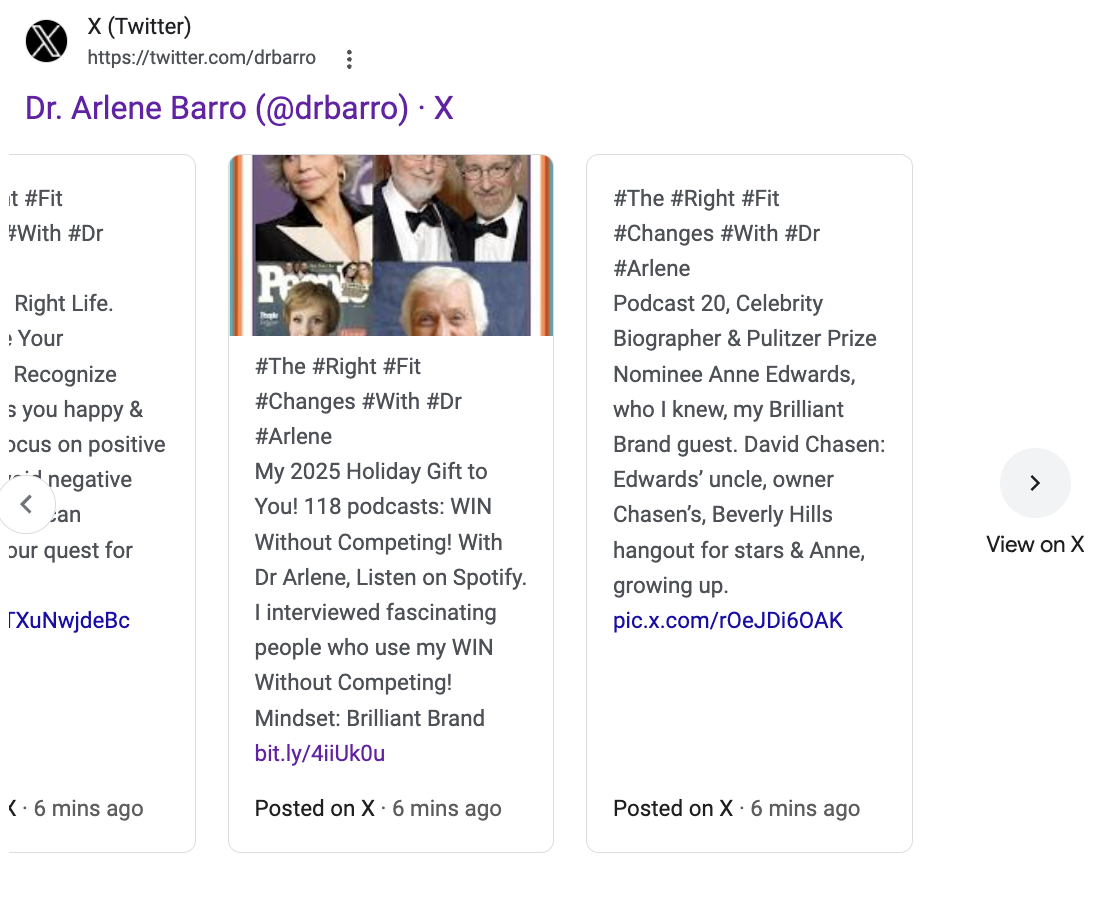This screenshot has height=898, width=1120.
Task: Open the celebrity collage tweet image
Action: pyautogui.click(x=391, y=245)
